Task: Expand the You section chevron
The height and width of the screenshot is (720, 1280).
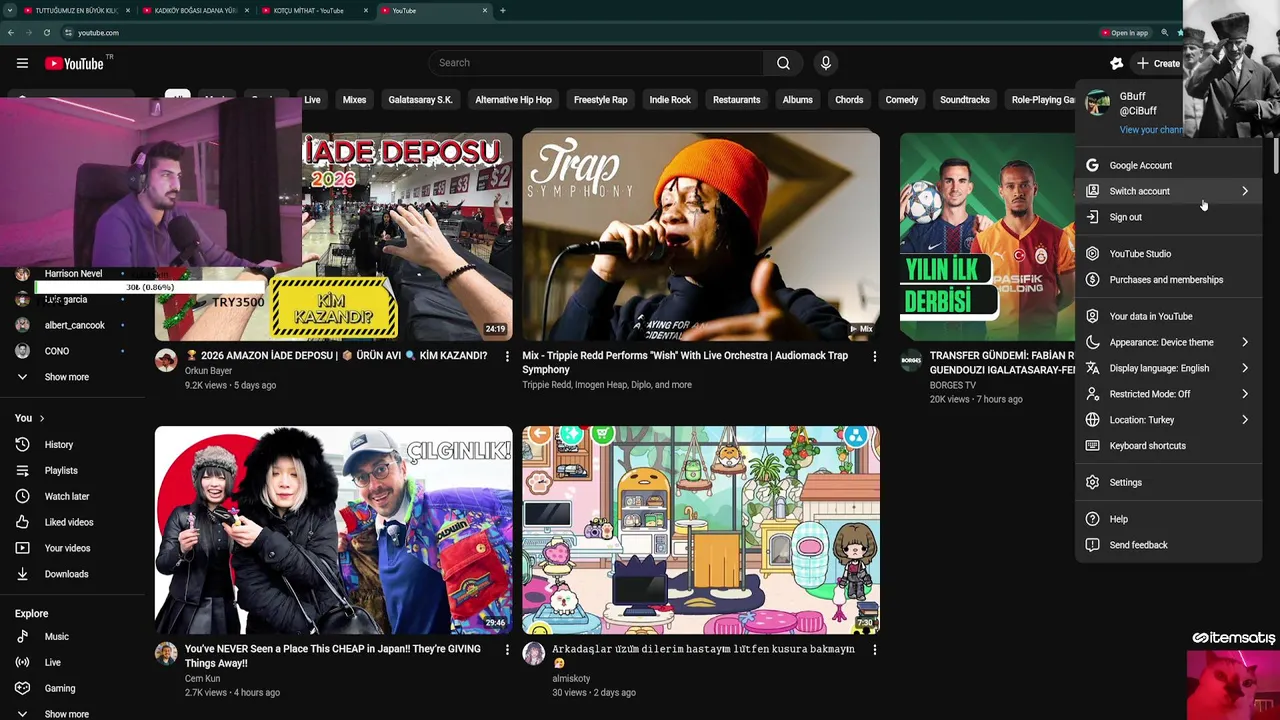Action: click(42, 418)
